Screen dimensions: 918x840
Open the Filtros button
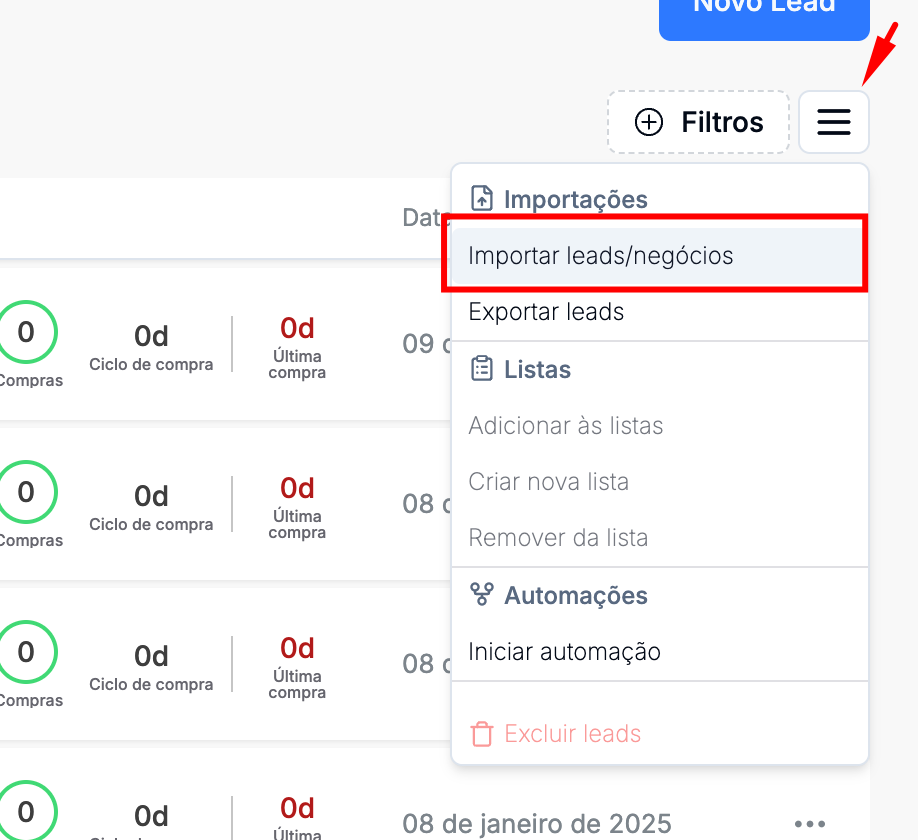[x=698, y=122]
